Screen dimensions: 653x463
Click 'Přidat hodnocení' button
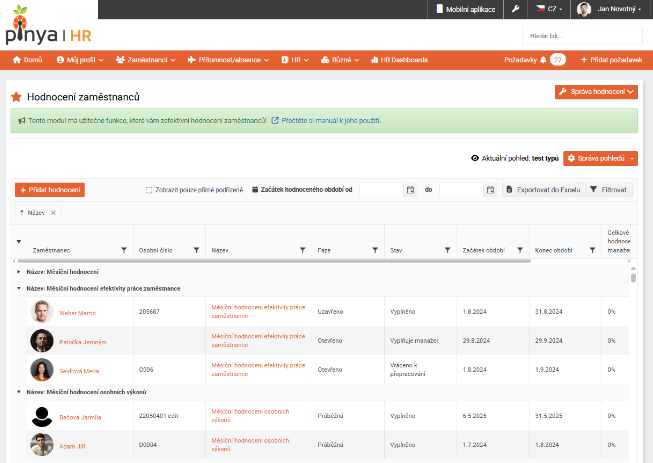[x=50, y=190]
